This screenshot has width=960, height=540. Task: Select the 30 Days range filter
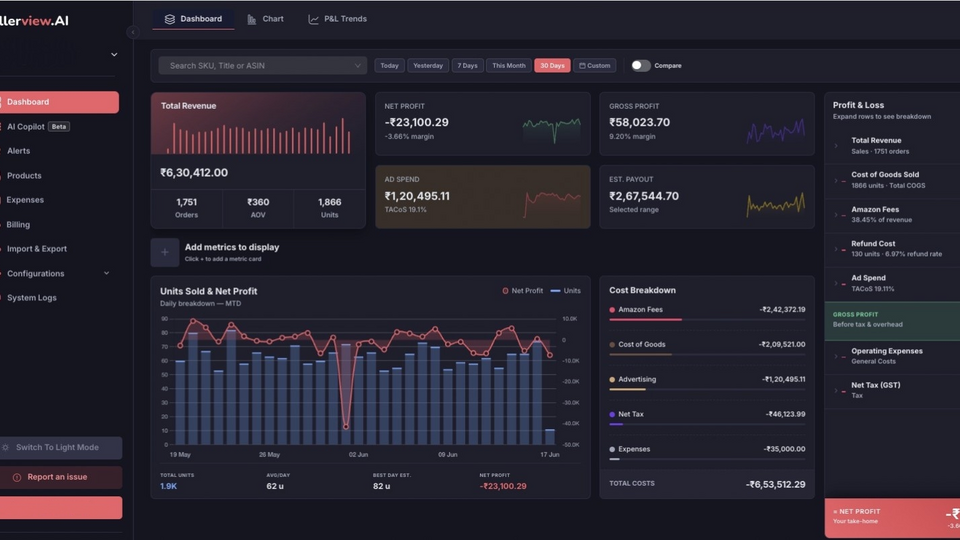click(x=552, y=66)
